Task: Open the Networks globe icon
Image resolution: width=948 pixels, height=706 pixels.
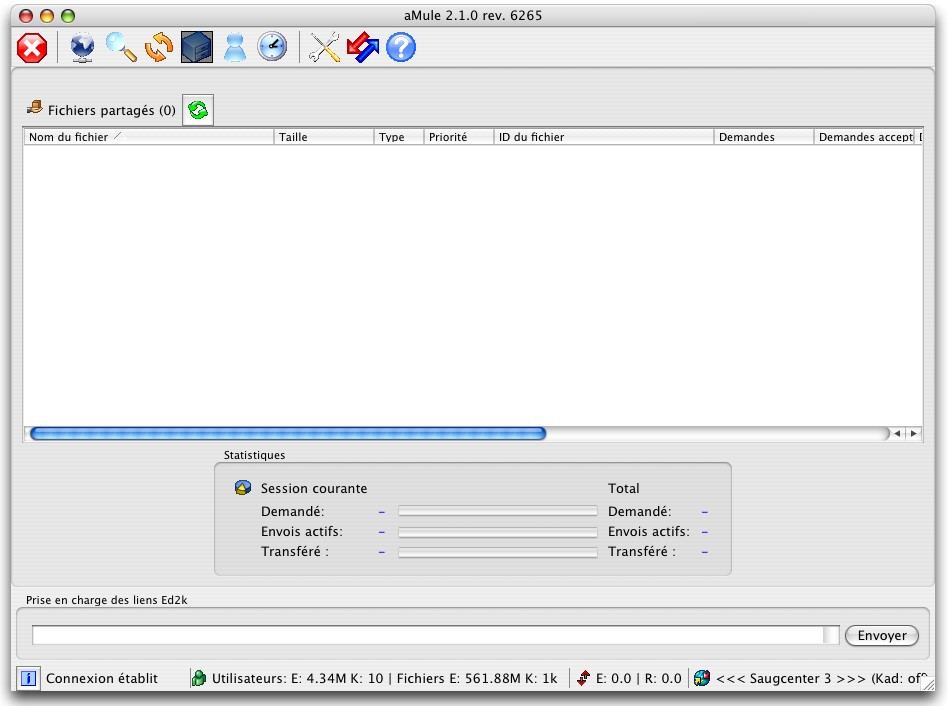Action: (82, 48)
